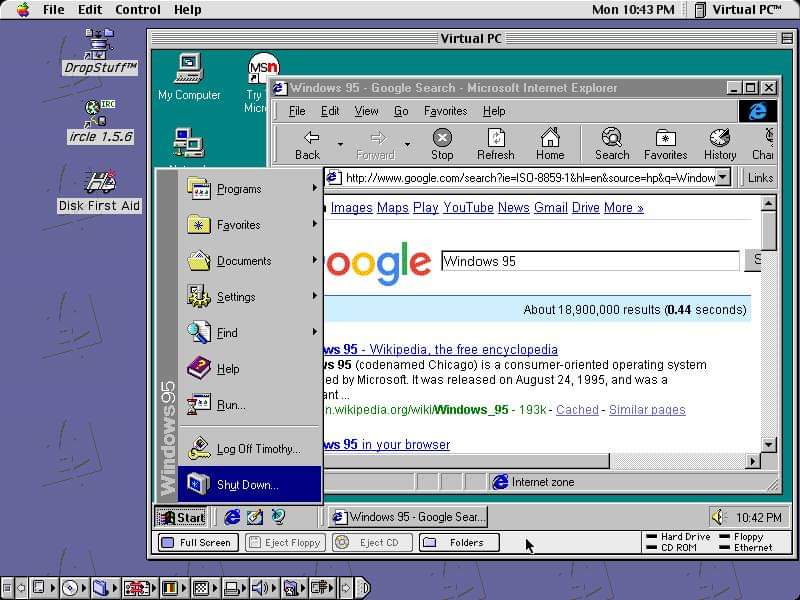Screen dimensions: 800x600
Task: Expand the Programs submenu in Start menu
Action: pyautogui.click(x=250, y=189)
